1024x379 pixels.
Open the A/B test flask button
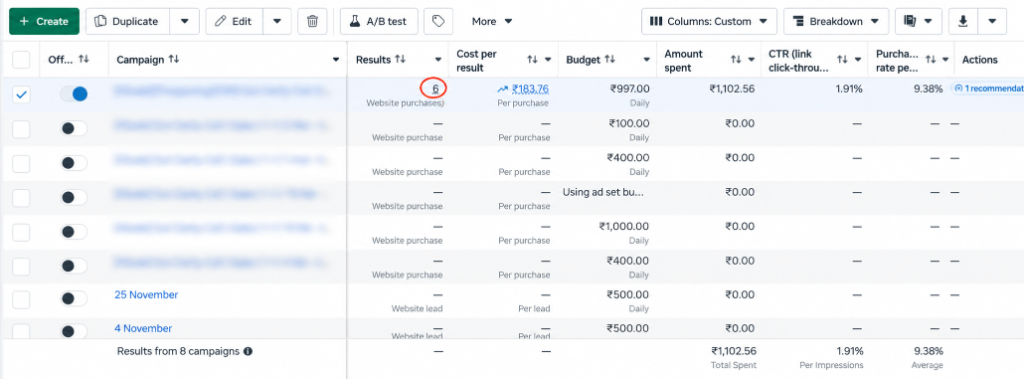click(x=379, y=22)
